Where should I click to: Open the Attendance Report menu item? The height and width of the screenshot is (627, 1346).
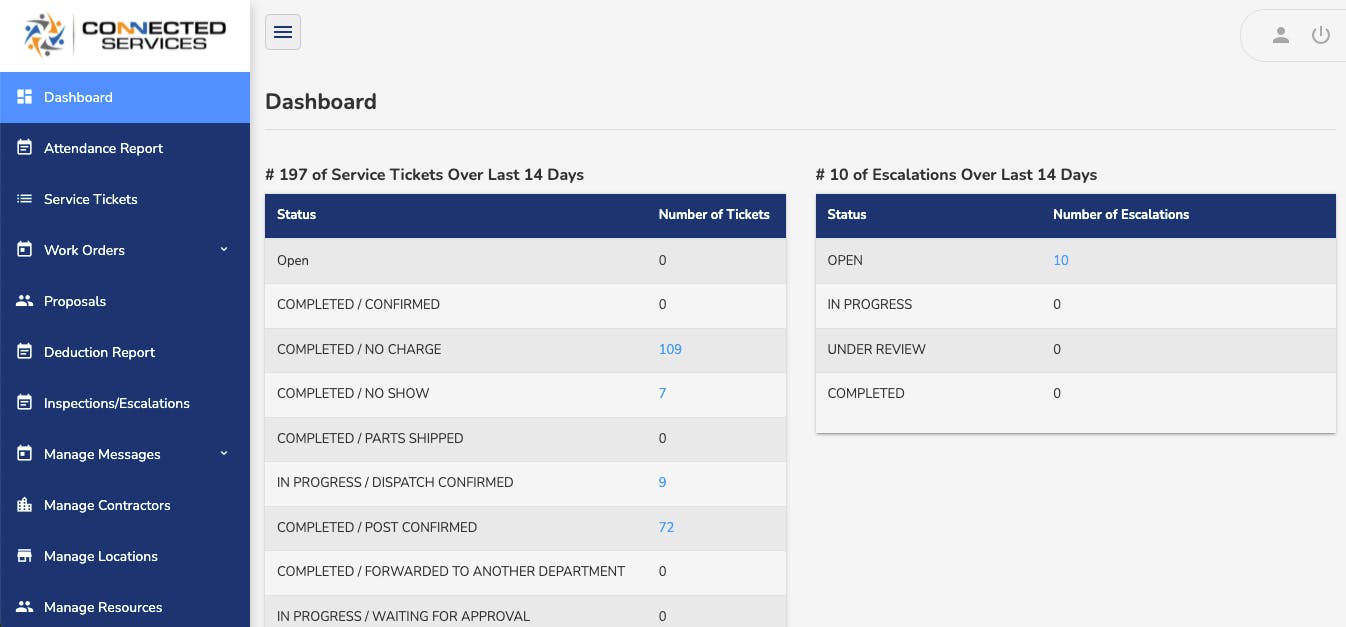coord(125,148)
